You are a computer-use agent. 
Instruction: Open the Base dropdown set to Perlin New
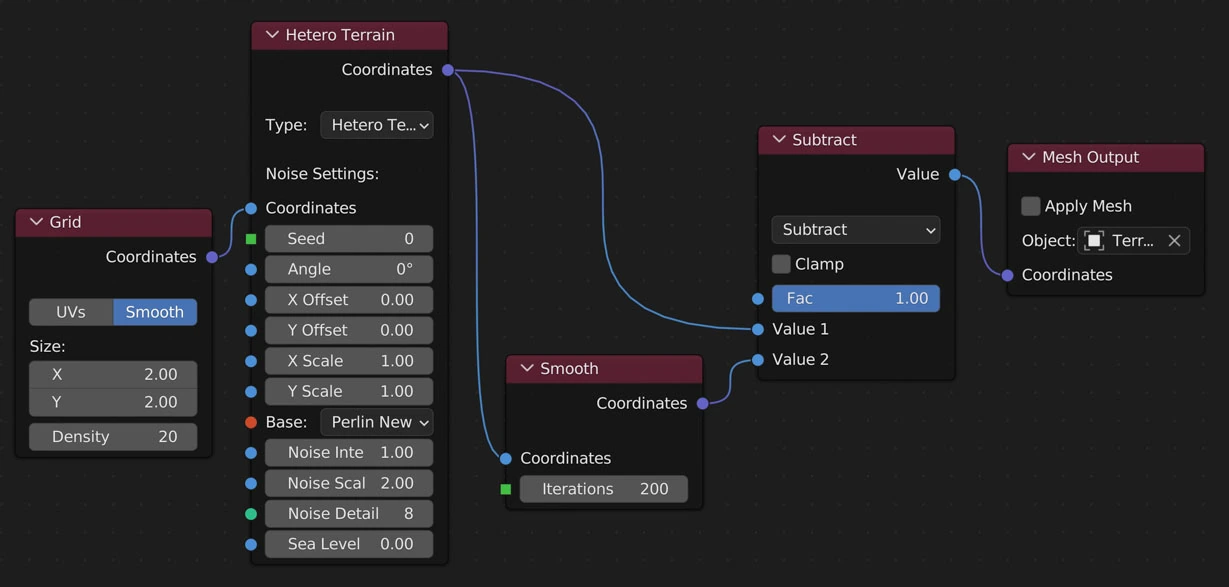coord(377,422)
